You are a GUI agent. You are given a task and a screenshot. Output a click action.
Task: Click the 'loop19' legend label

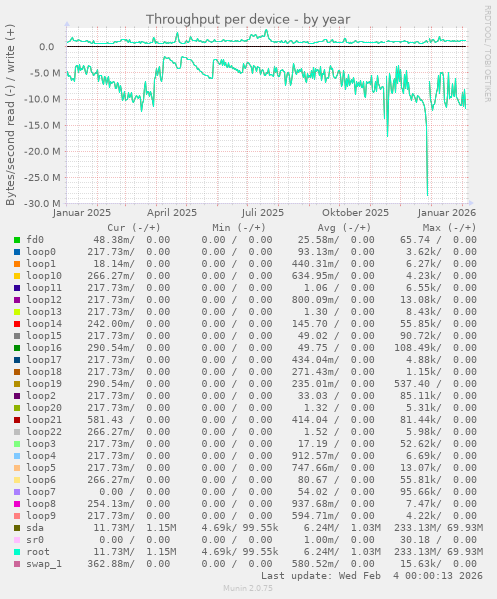pyautogui.click(x=44, y=384)
